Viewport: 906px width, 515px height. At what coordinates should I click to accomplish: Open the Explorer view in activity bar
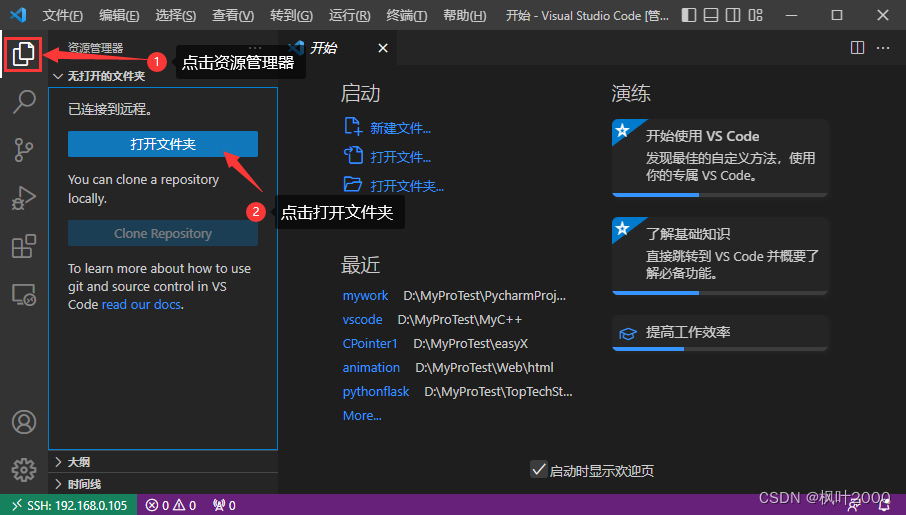(24, 54)
